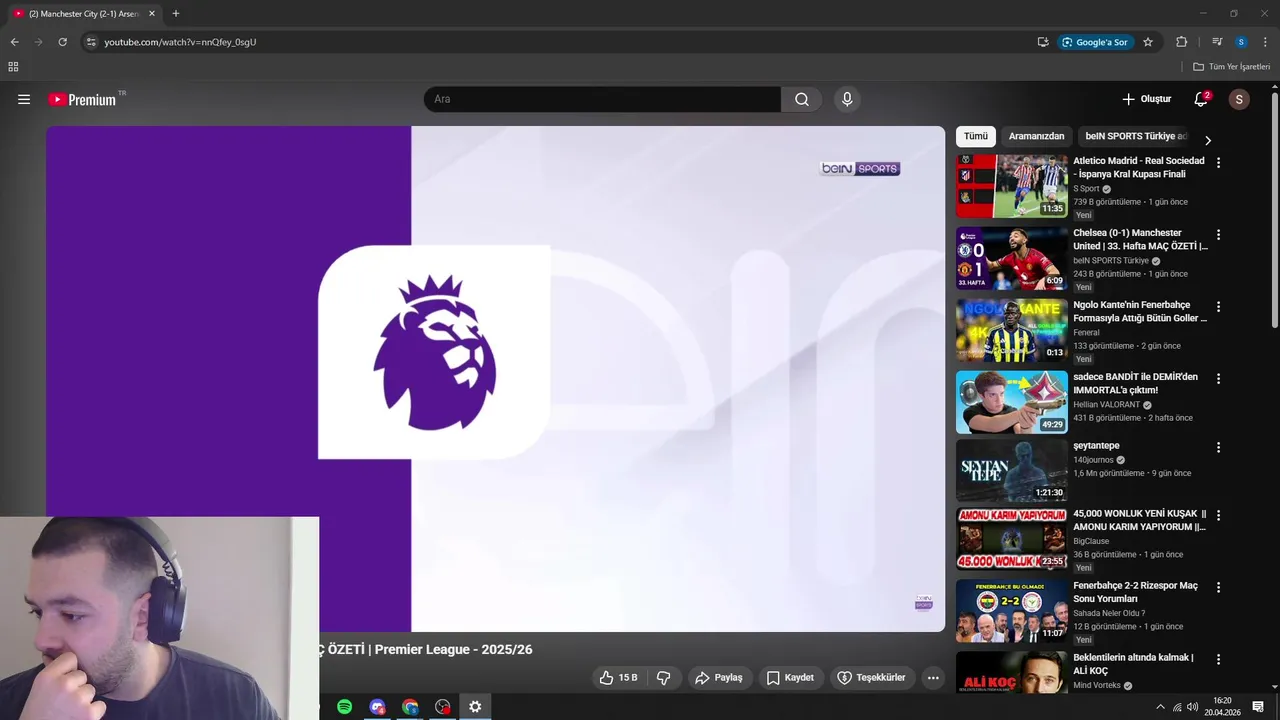Click the YouTube search field 'Ara'
This screenshot has height=720, width=1280.
click(x=602, y=99)
